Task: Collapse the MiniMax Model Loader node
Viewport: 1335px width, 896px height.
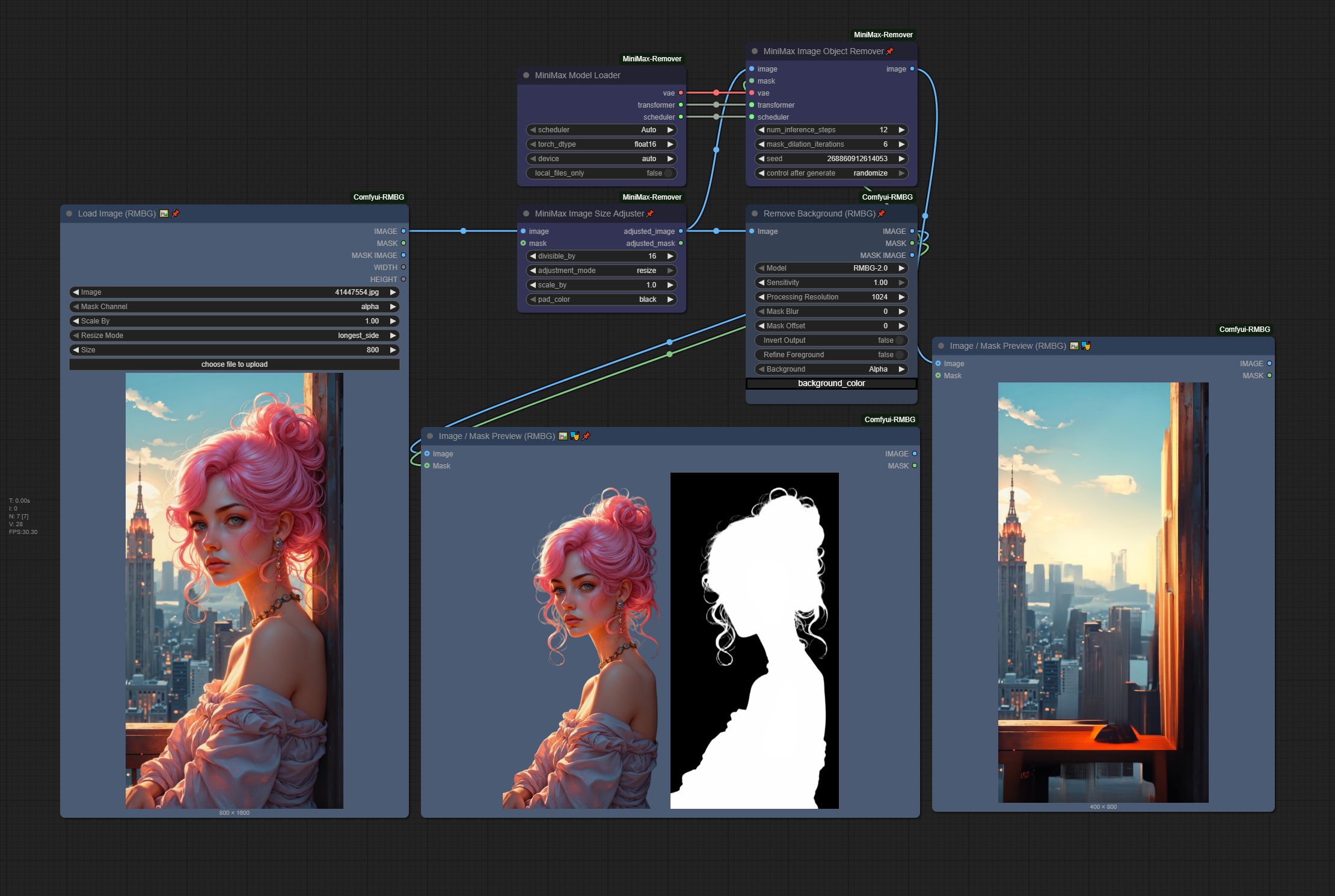Action: (x=527, y=75)
